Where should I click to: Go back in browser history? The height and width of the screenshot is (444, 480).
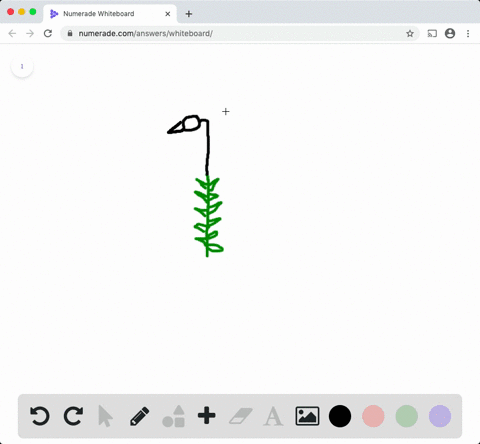point(12,33)
